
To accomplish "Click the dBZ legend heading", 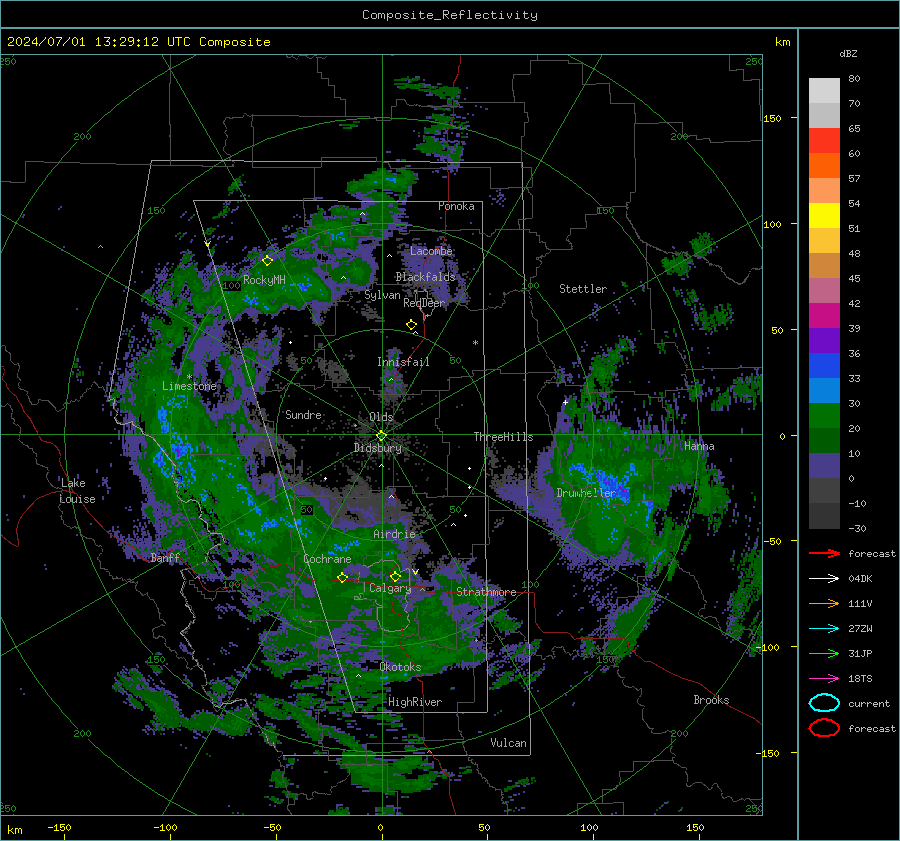I will (x=848, y=53).
